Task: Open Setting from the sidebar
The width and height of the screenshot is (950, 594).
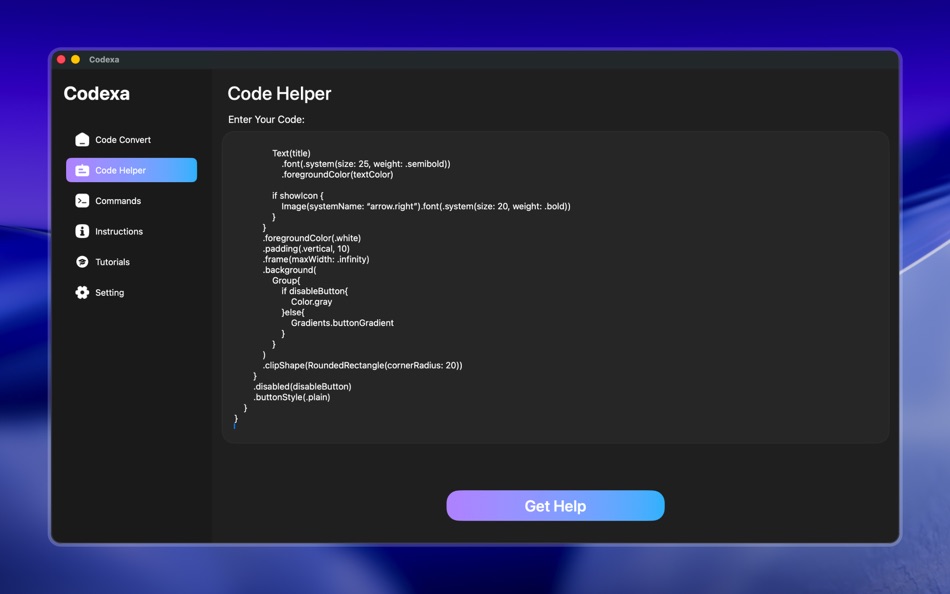Action: pyautogui.click(x=131, y=292)
